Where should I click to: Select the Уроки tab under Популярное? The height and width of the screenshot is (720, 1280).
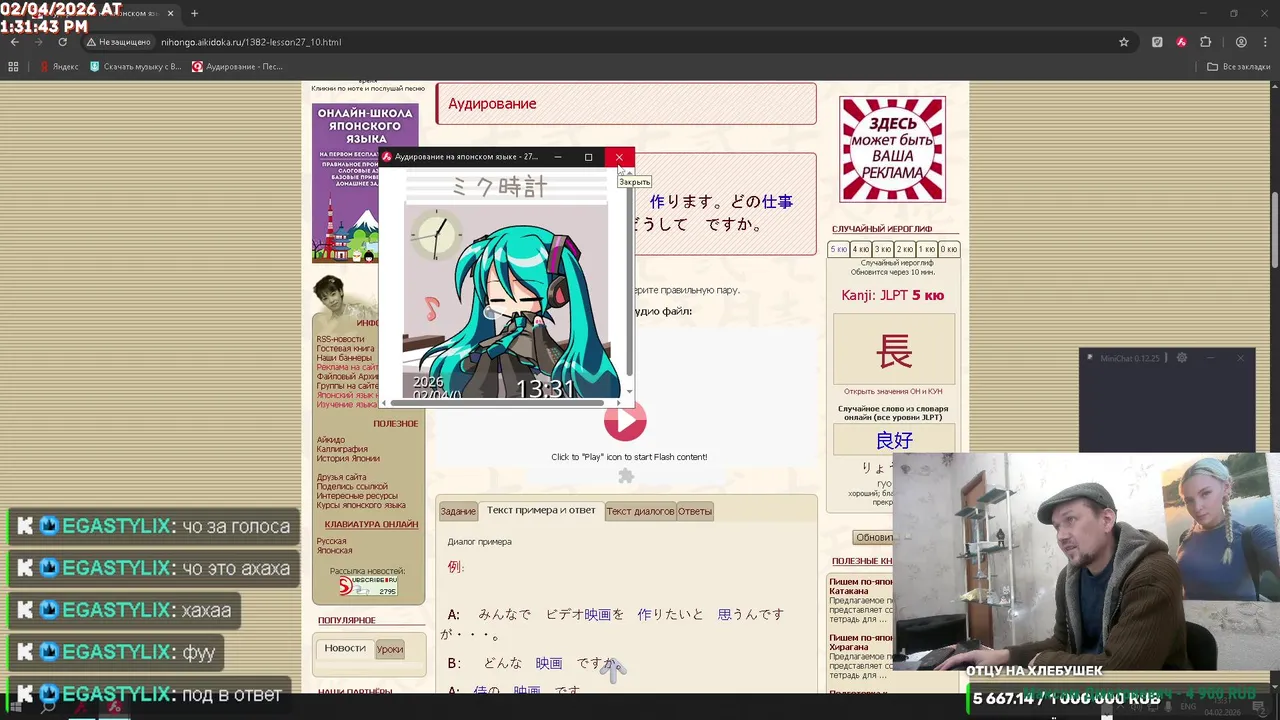[390, 649]
